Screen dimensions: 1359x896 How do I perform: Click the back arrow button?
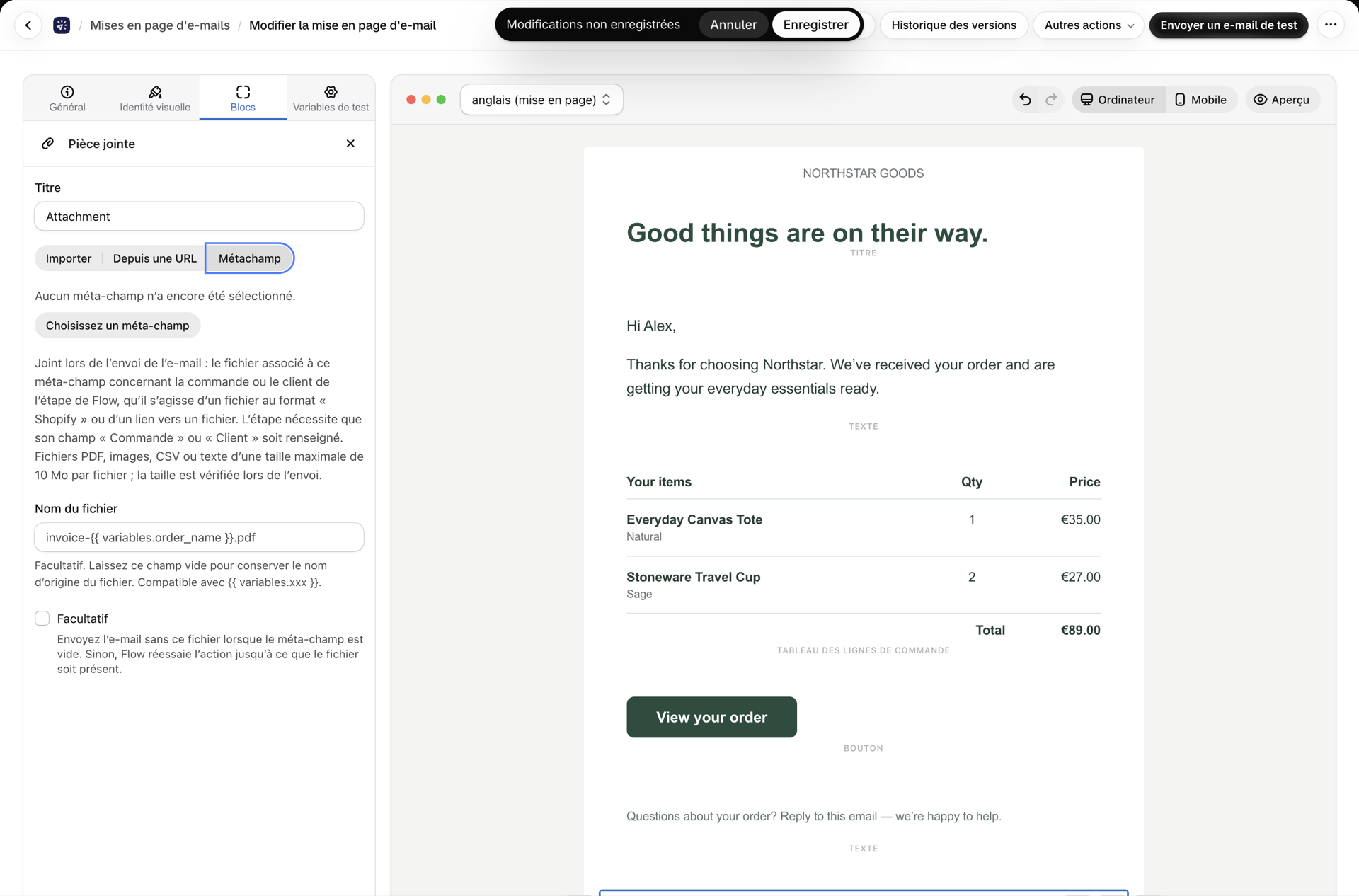28,25
